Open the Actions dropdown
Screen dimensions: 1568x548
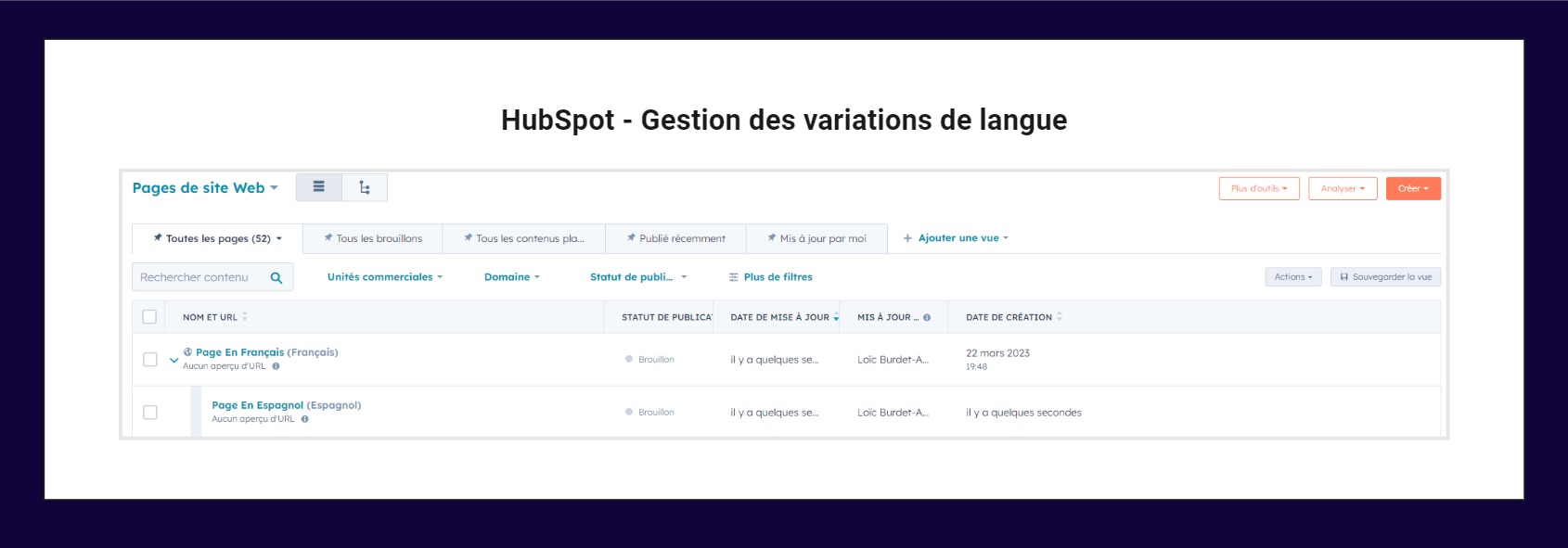click(x=1293, y=277)
